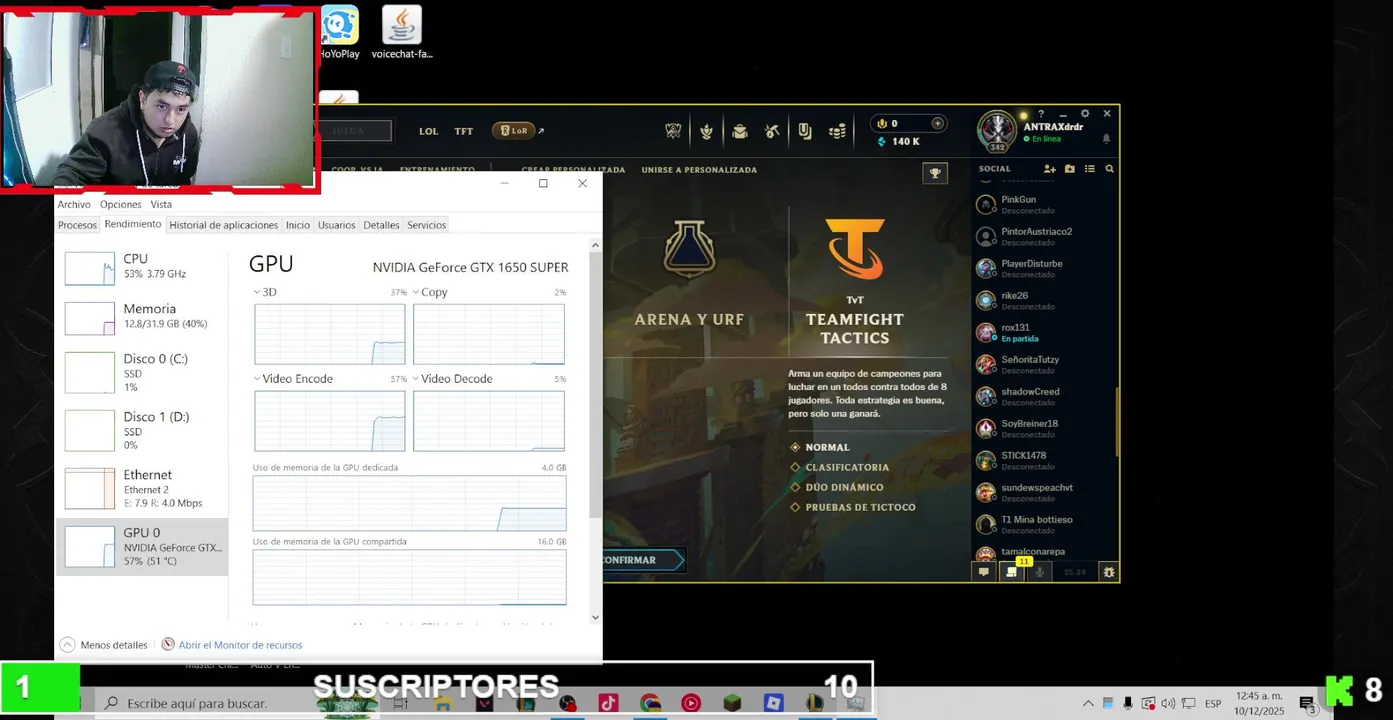Open the voicechat Java desktop icon
This screenshot has width=1393, height=720.
pos(402,32)
